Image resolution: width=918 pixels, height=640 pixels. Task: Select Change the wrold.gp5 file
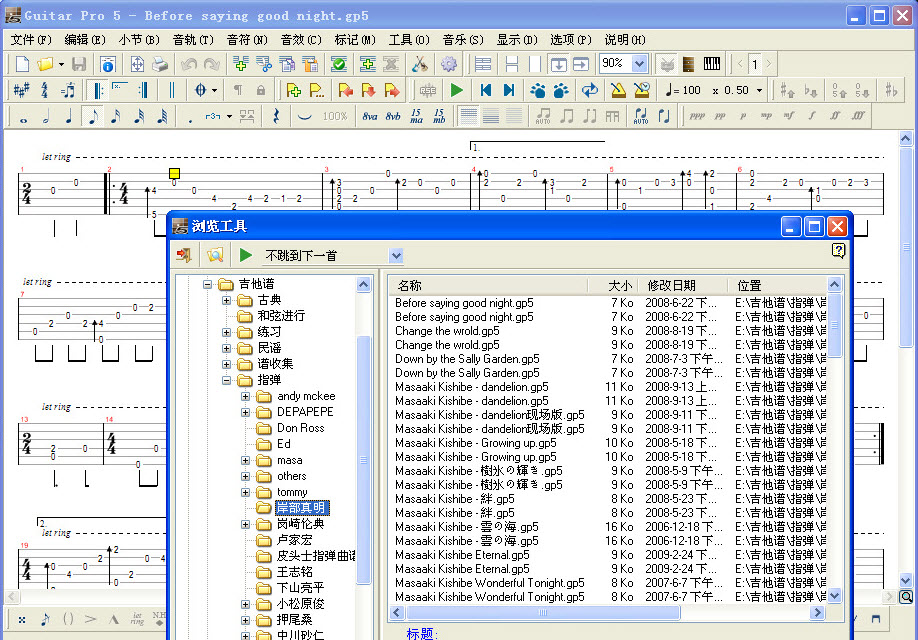pos(447,331)
